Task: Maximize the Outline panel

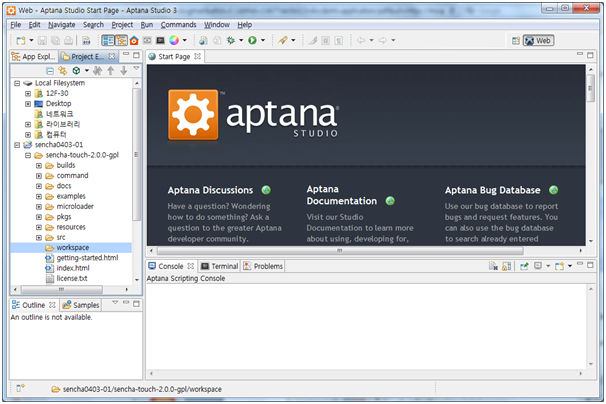Action: point(136,304)
